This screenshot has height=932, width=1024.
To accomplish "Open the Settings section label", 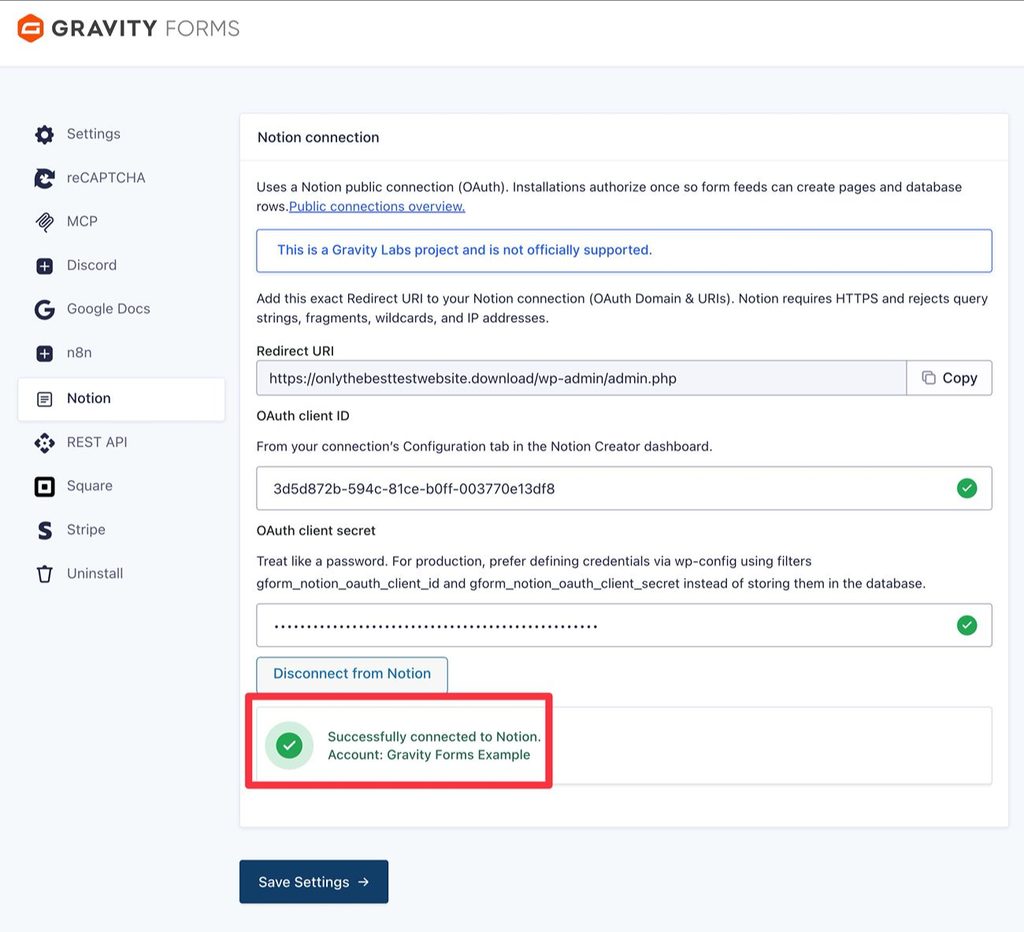I will [x=93, y=134].
